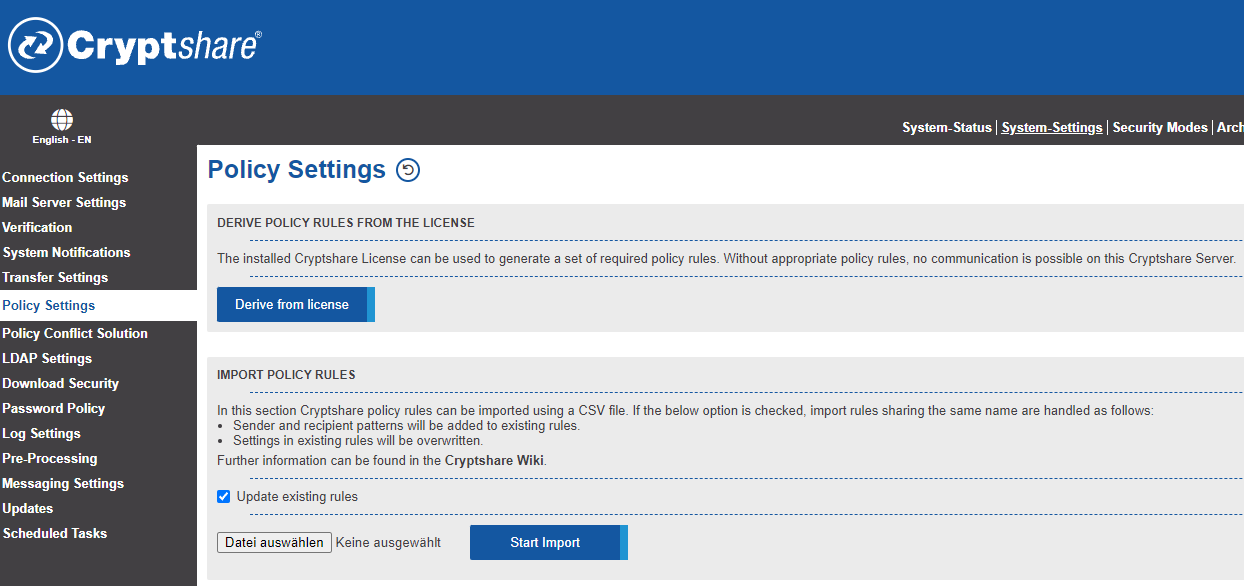Click the Keine ausgewählt file status text
Screen dimensions: 1244x586
(388, 542)
